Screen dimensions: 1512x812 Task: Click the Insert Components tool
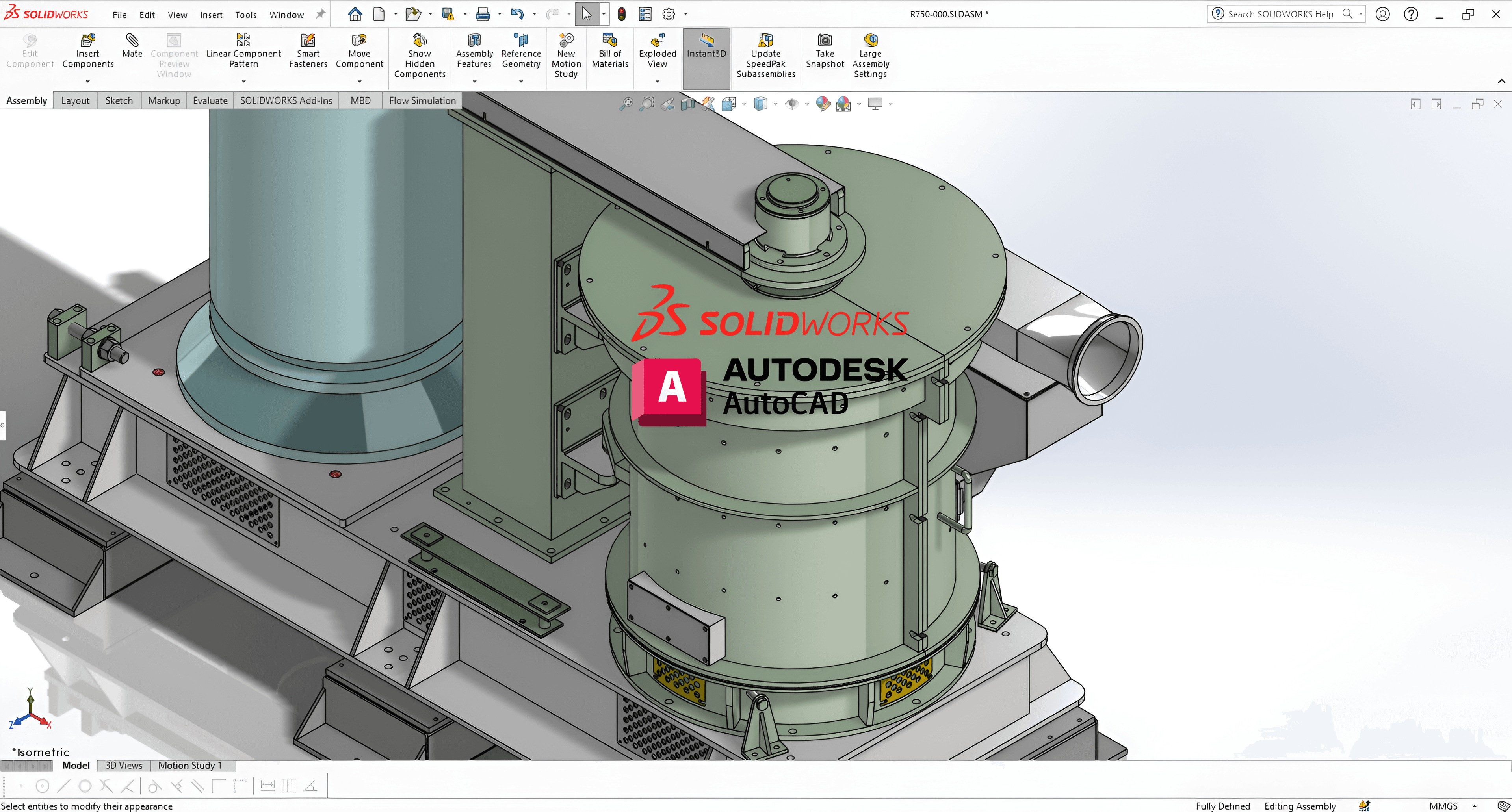[87, 50]
